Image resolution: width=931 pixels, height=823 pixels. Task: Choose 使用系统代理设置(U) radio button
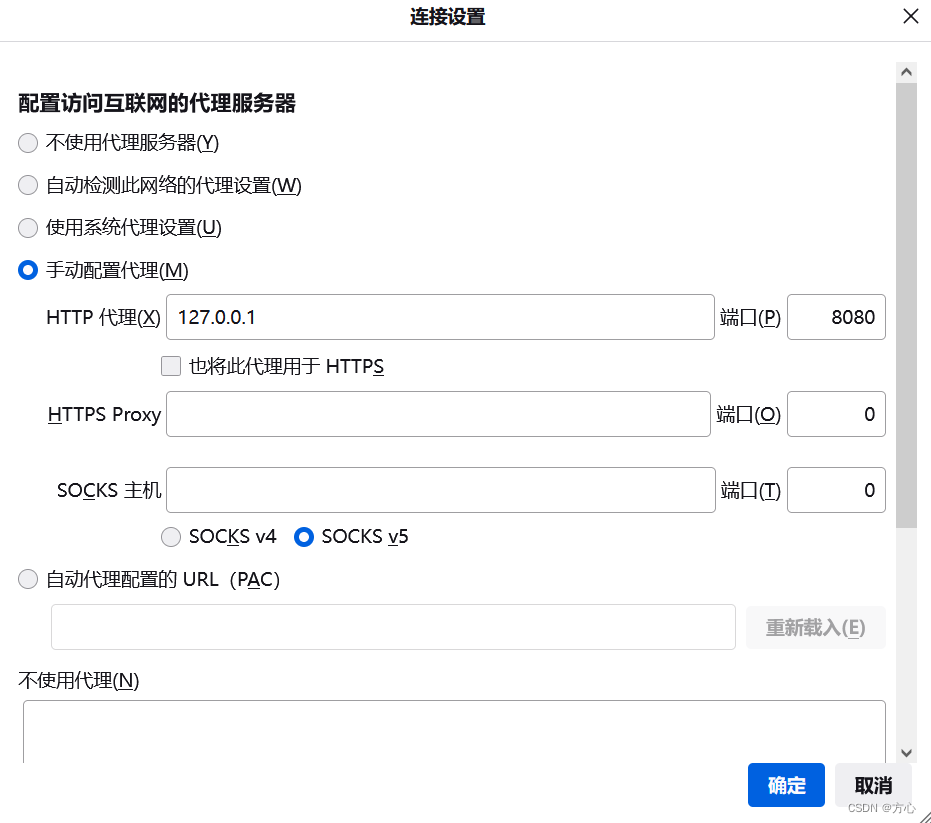(28, 228)
